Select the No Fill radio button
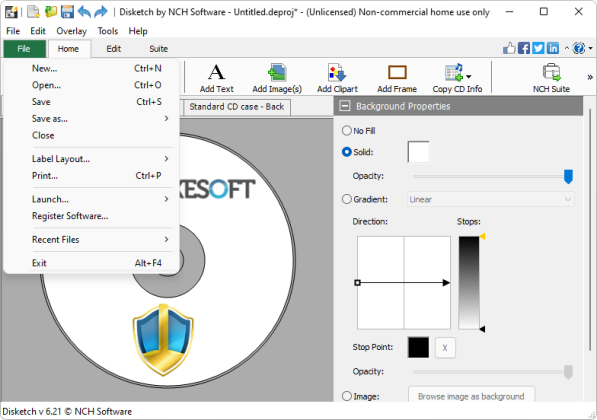 click(x=346, y=131)
